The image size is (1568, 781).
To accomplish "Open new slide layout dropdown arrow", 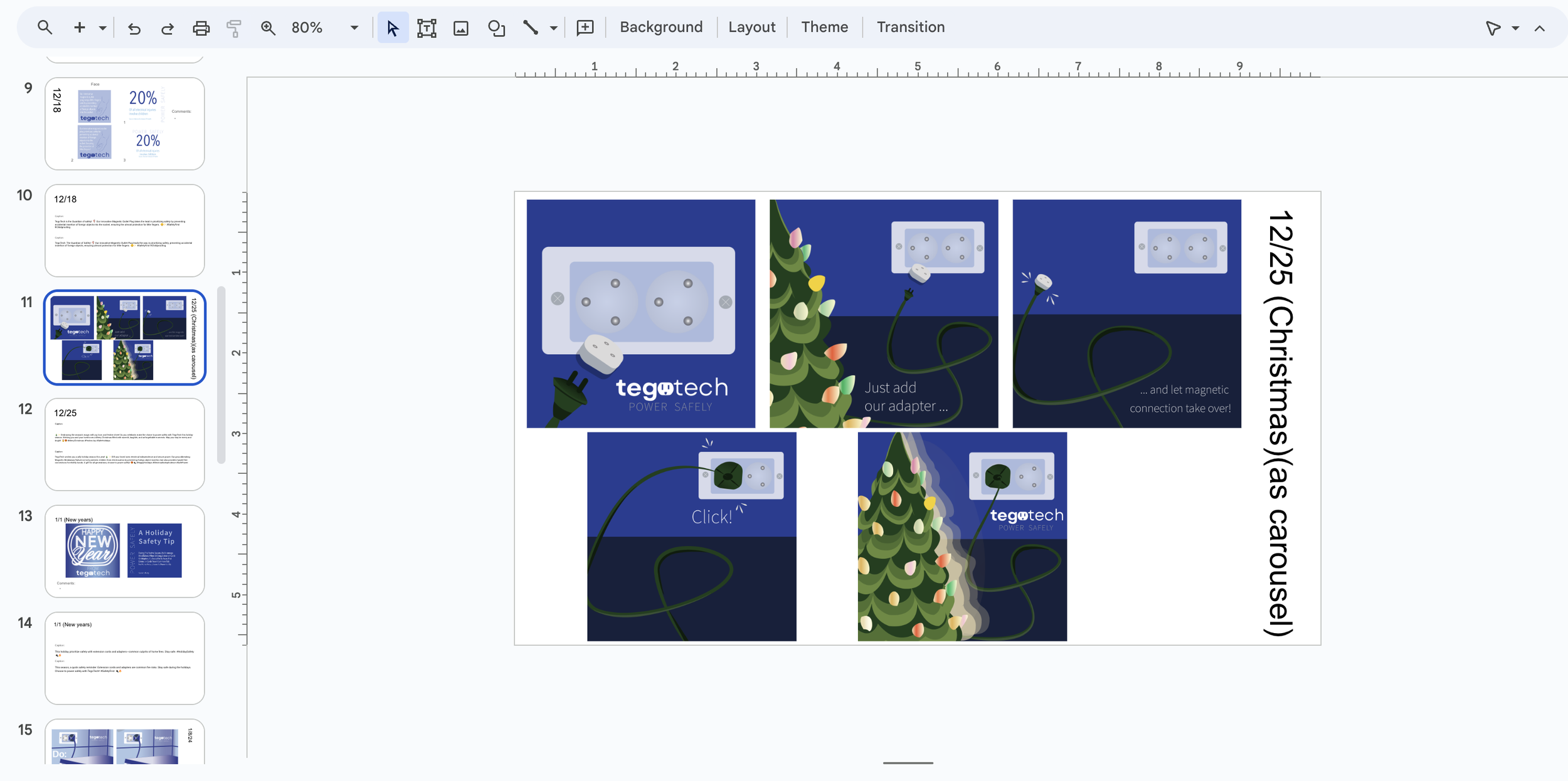I will click(102, 28).
